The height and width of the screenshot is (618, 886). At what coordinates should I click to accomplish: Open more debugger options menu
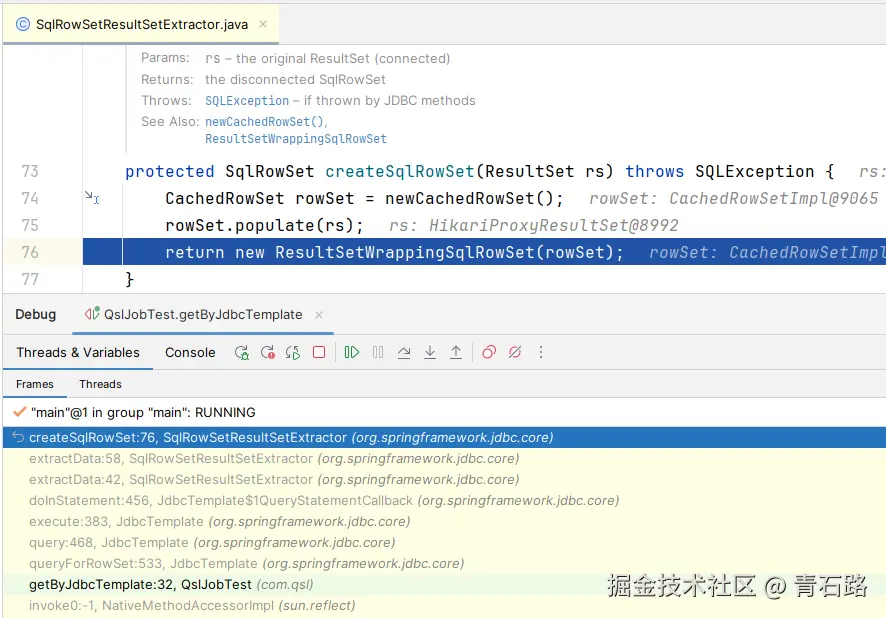(541, 352)
